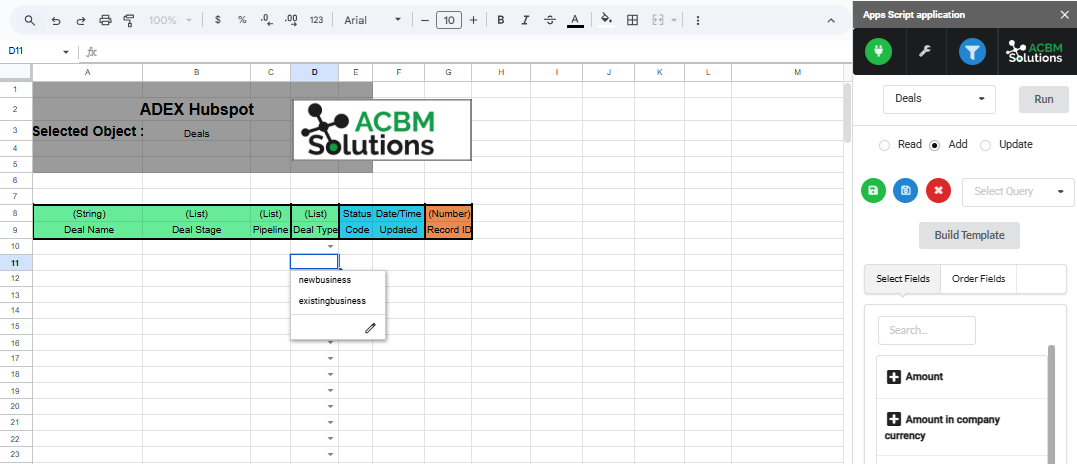The width and height of the screenshot is (1077, 464).
Task: Close the Apps Script application panel
Action: click(x=1064, y=14)
